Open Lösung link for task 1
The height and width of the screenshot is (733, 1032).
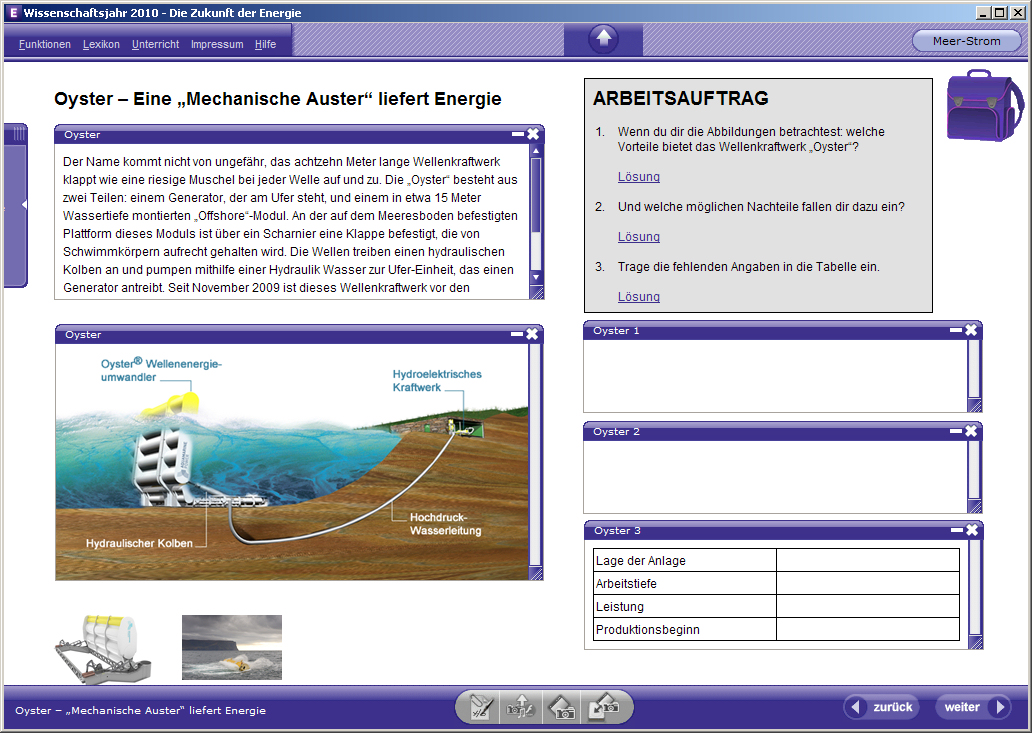tap(638, 176)
